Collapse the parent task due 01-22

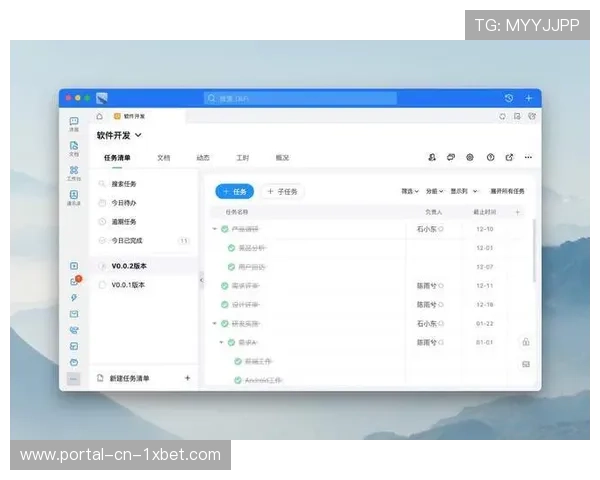pos(215,323)
